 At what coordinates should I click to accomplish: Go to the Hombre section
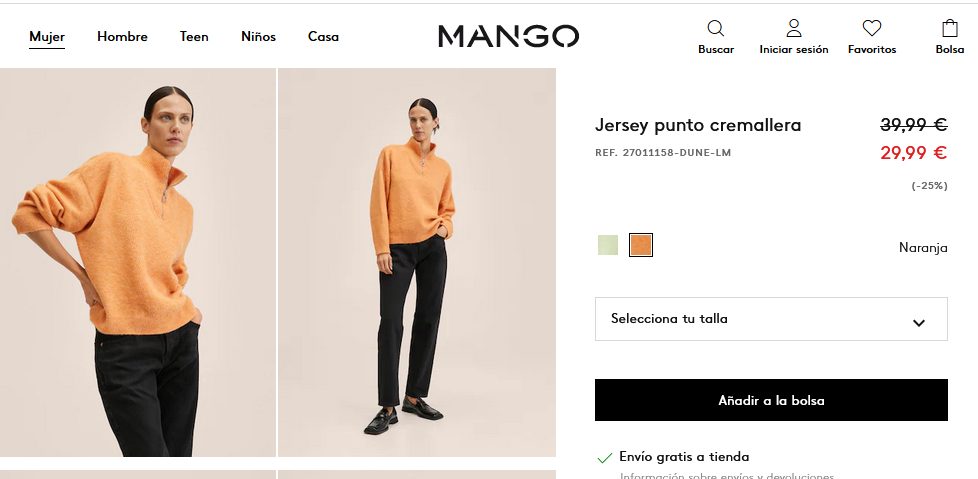122,37
